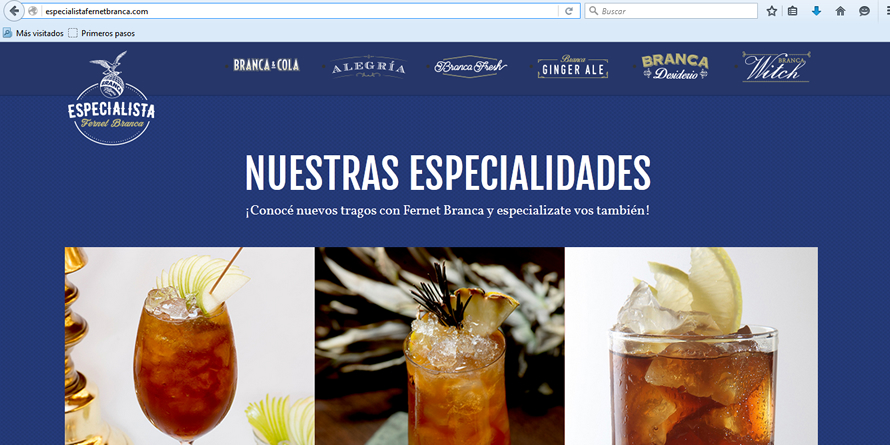
Task: Open the downloads arrow icon
Action: [x=816, y=11]
